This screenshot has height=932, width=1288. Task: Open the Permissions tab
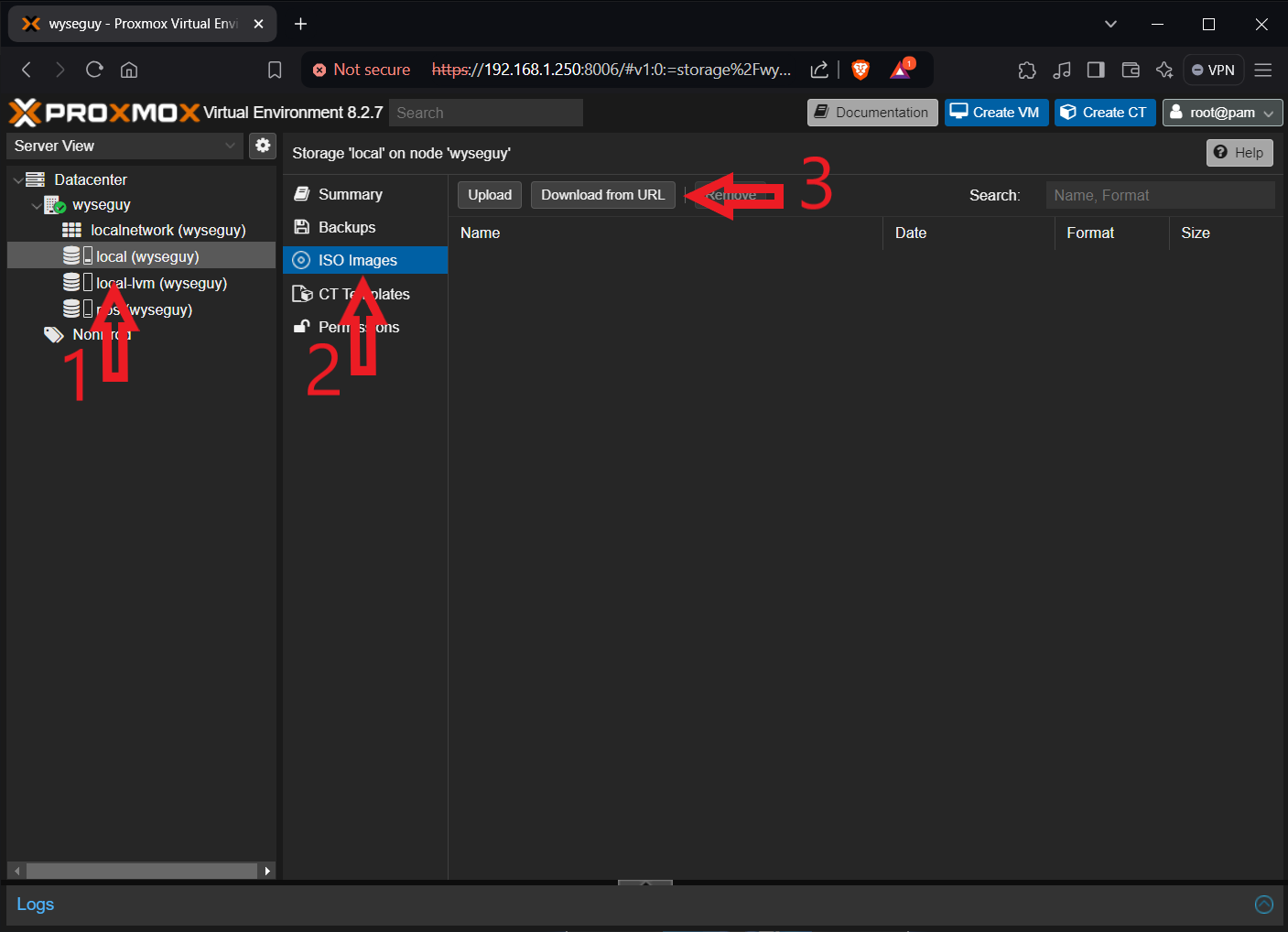(365, 327)
